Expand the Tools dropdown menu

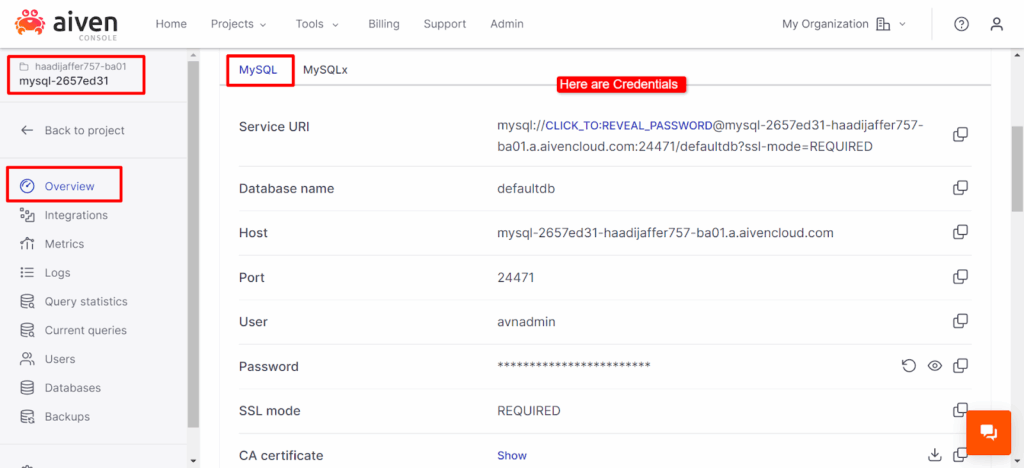[317, 24]
